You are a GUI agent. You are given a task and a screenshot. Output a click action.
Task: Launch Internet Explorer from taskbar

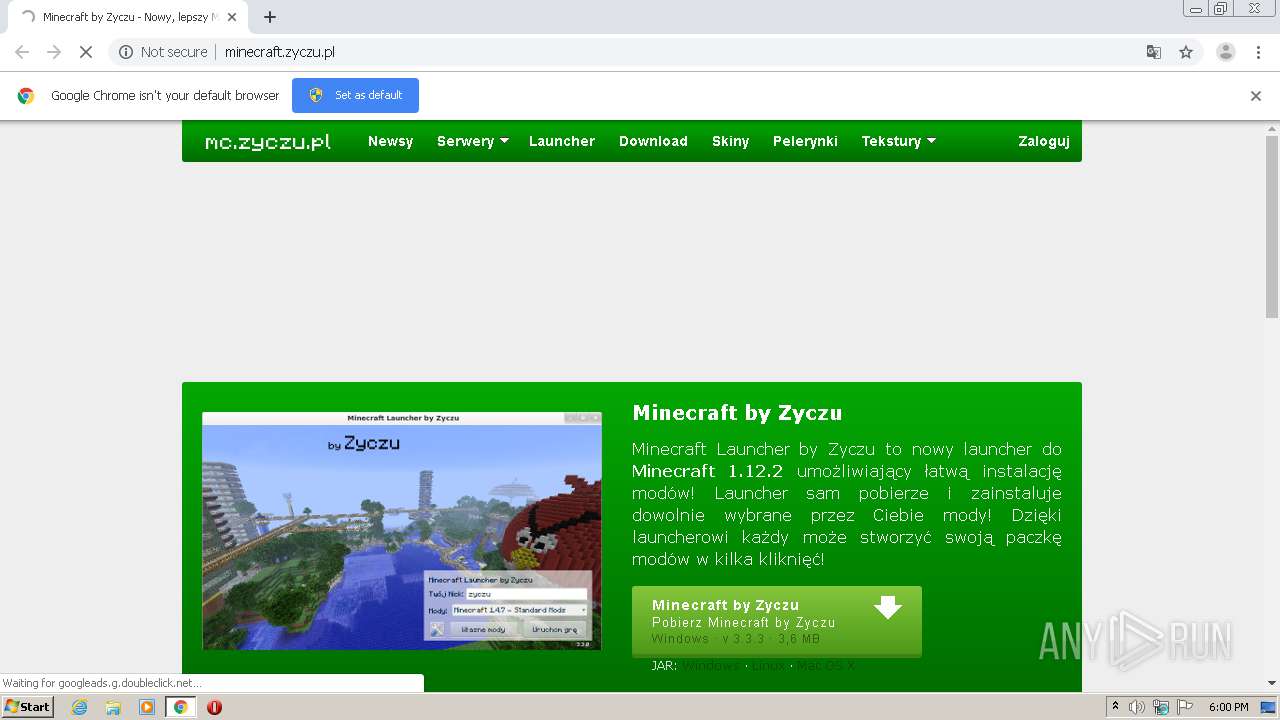click(x=80, y=707)
